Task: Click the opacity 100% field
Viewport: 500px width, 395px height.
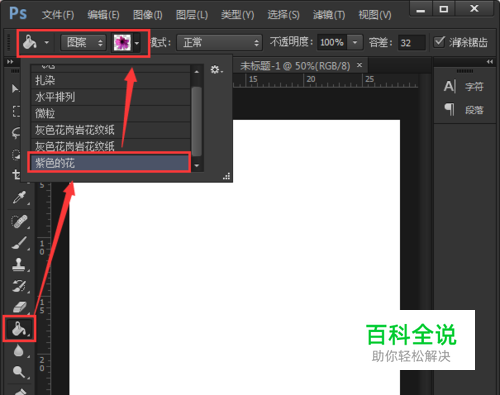Action: point(332,43)
